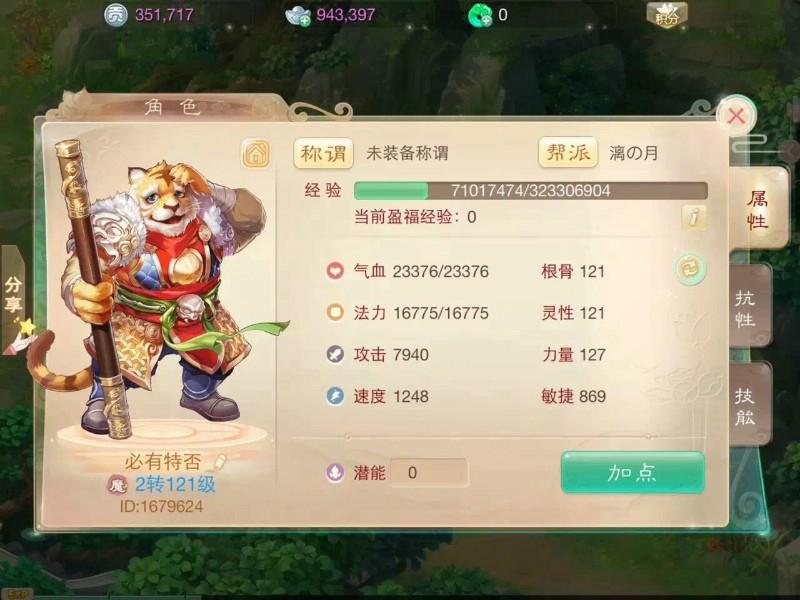Add silver via the plus ingot icon
Viewport: 800px width, 600px height.
pyautogui.click(x=298, y=15)
